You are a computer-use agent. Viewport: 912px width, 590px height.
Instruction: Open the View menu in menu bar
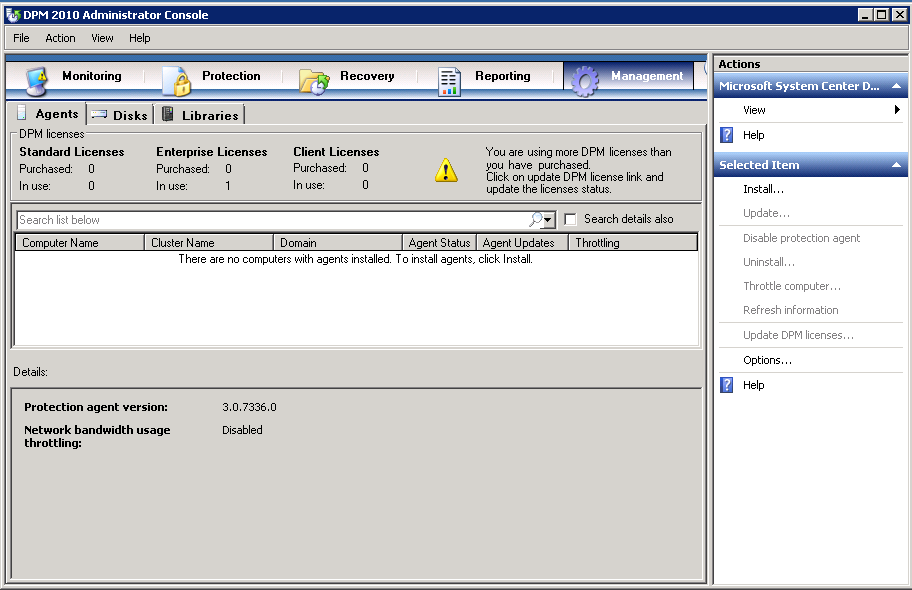pos(102,38)
